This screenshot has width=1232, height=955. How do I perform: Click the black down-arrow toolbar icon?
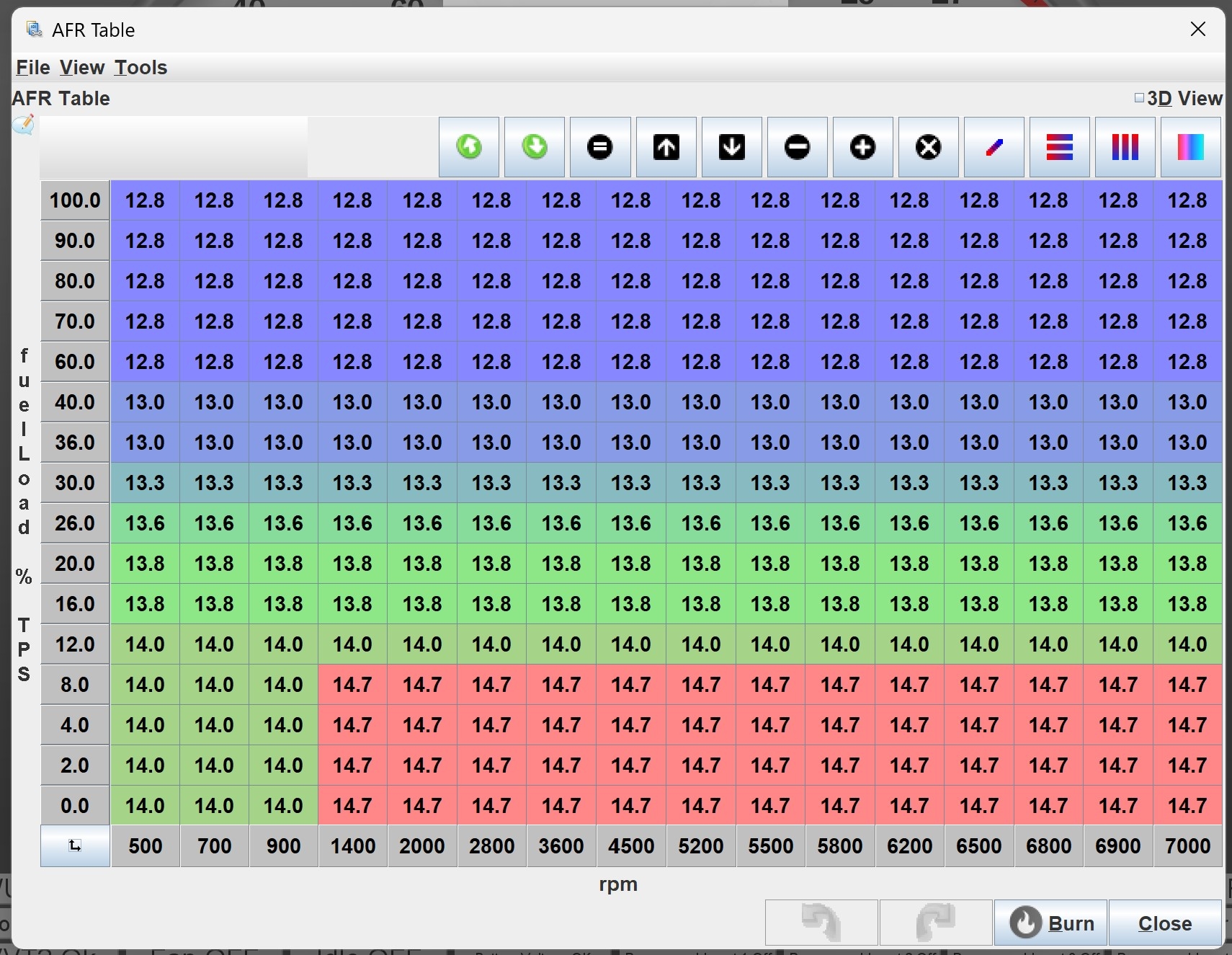click(x=731, y=147)
